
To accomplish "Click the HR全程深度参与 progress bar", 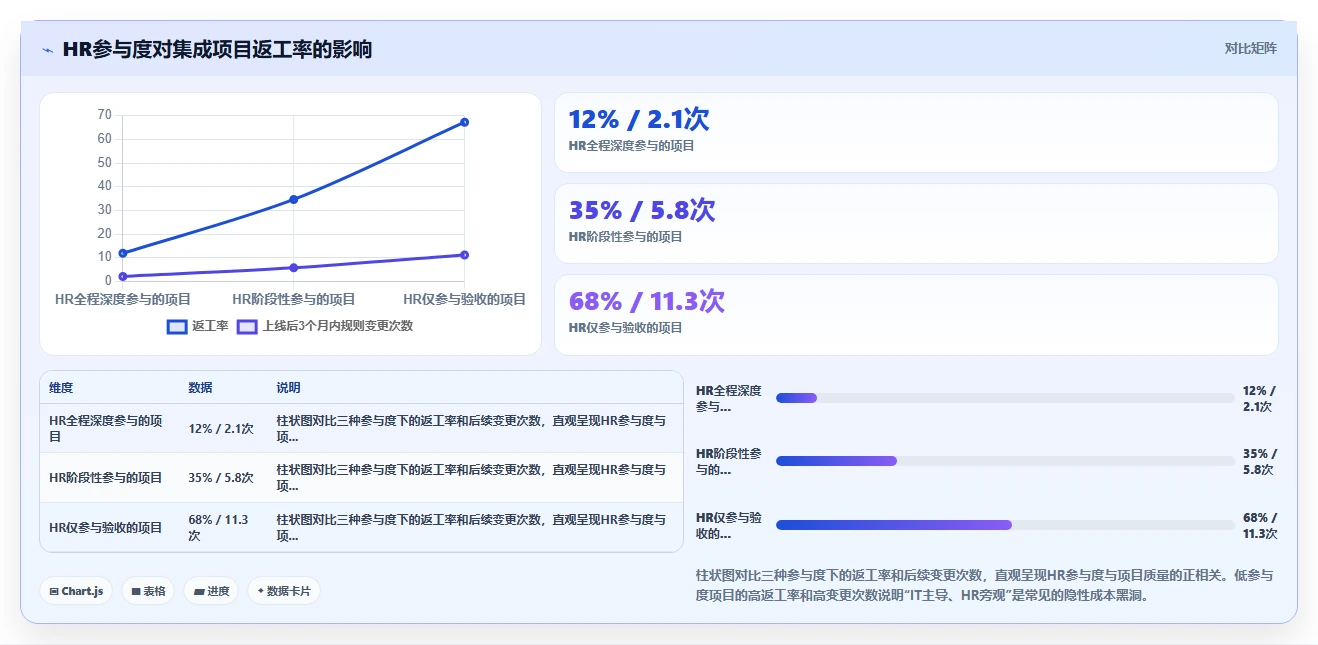I will coord(1005,398).
